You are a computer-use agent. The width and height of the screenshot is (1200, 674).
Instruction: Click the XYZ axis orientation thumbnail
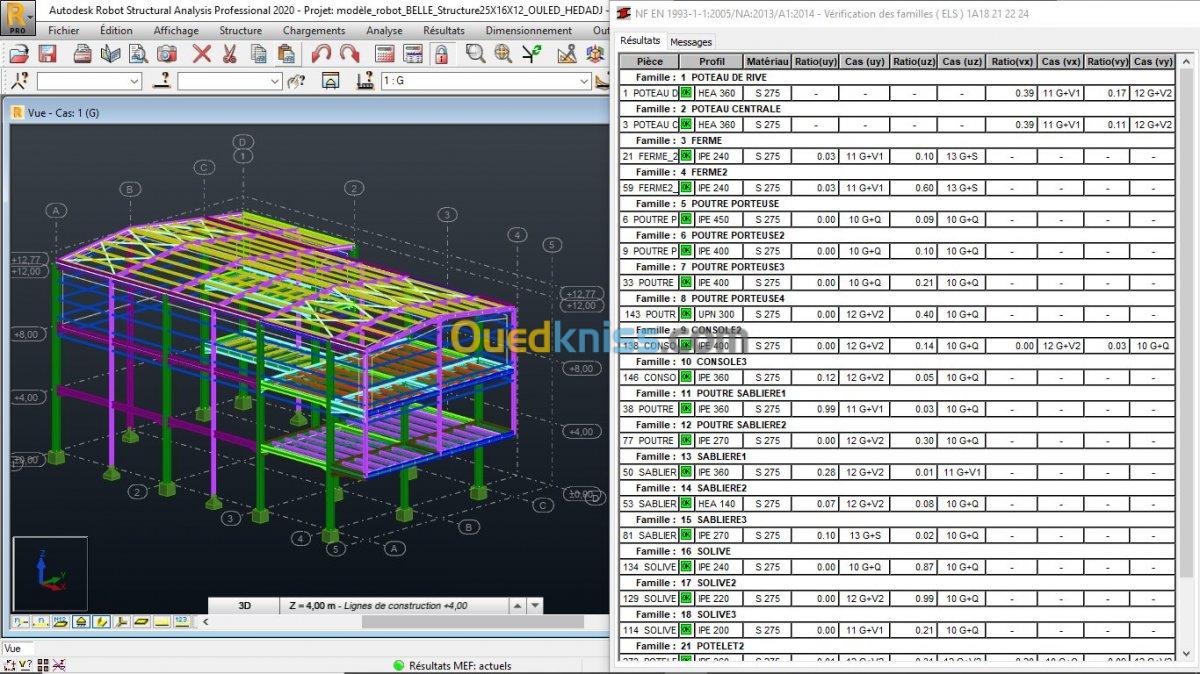[50, 573]
